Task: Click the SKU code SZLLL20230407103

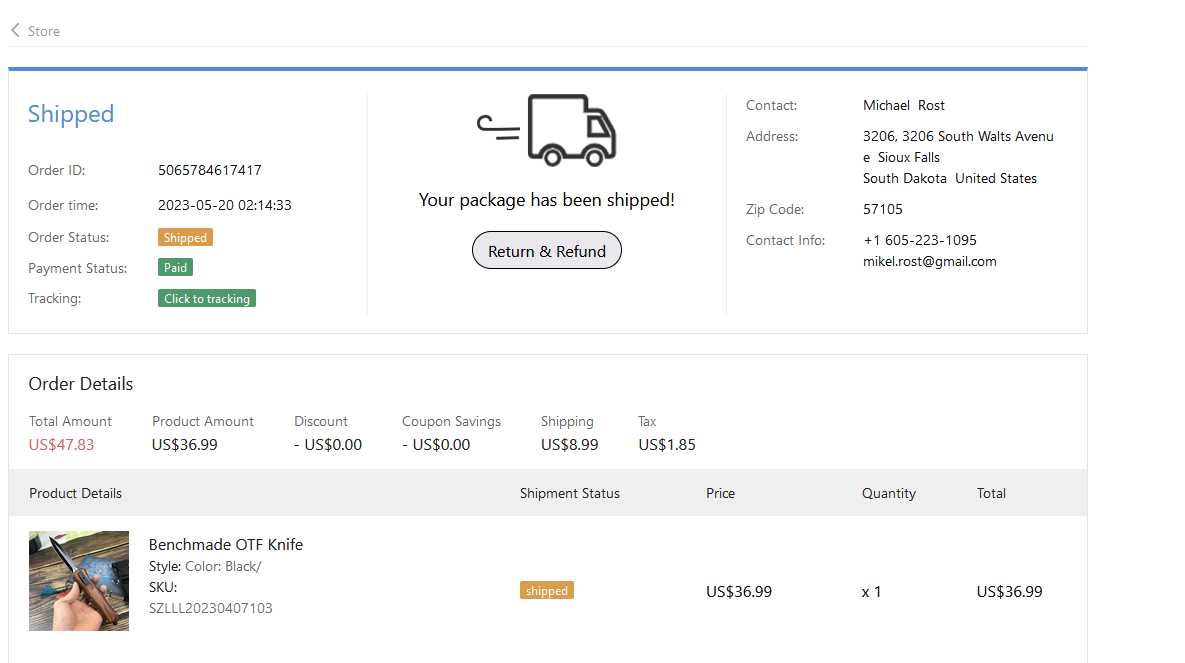Action: pos(211,608)
